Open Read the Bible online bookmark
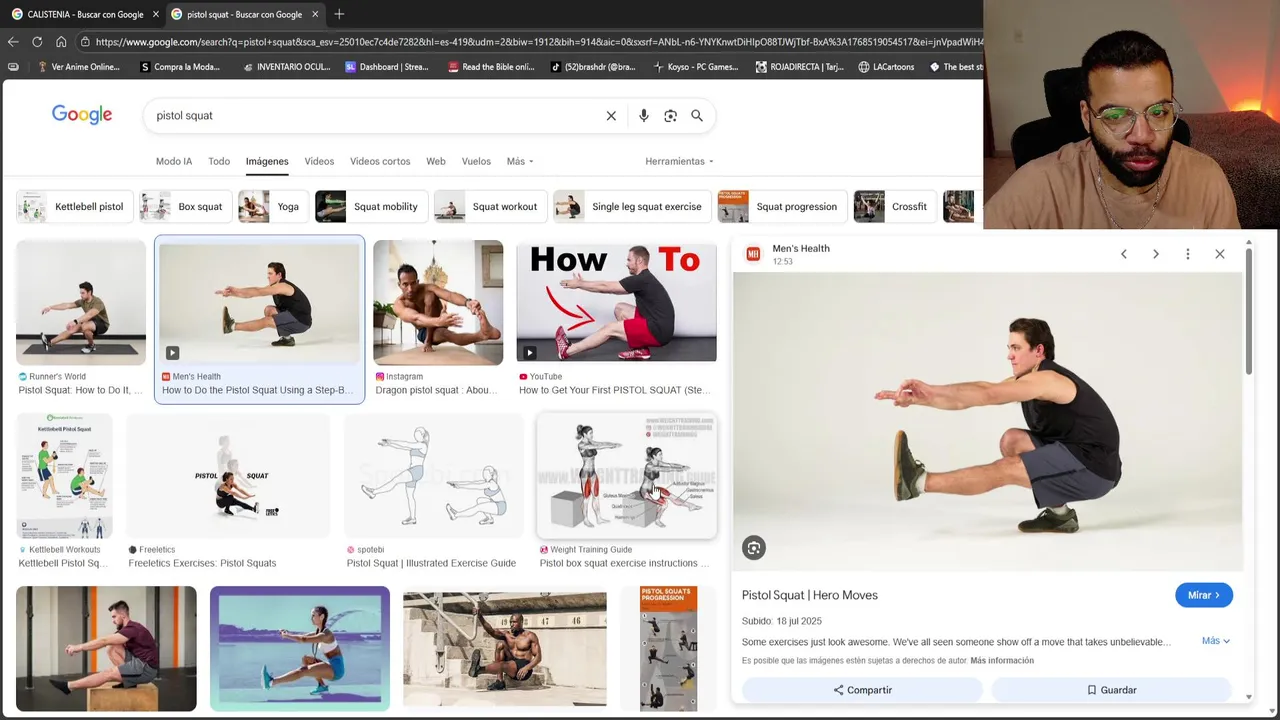Image resolution: width=1280 pixels, height=720 pixels. click(x=491, y=67)
